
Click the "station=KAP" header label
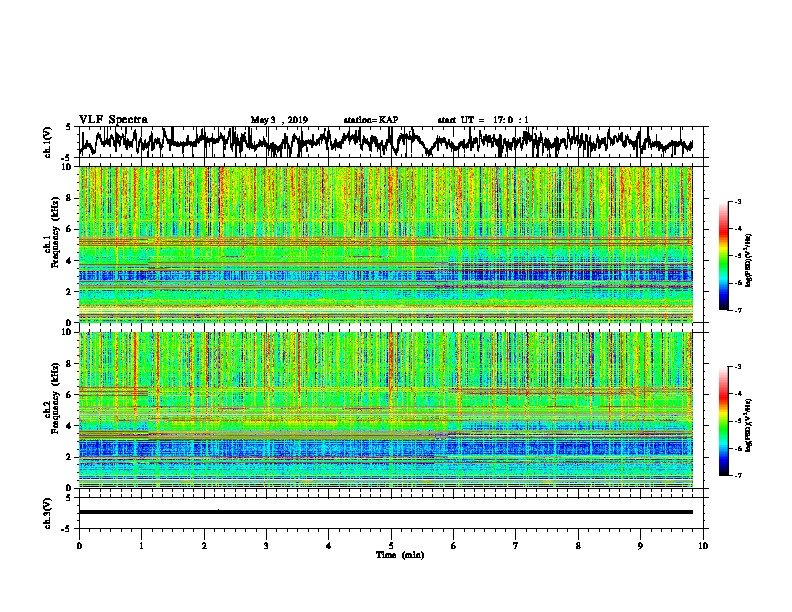371,120
